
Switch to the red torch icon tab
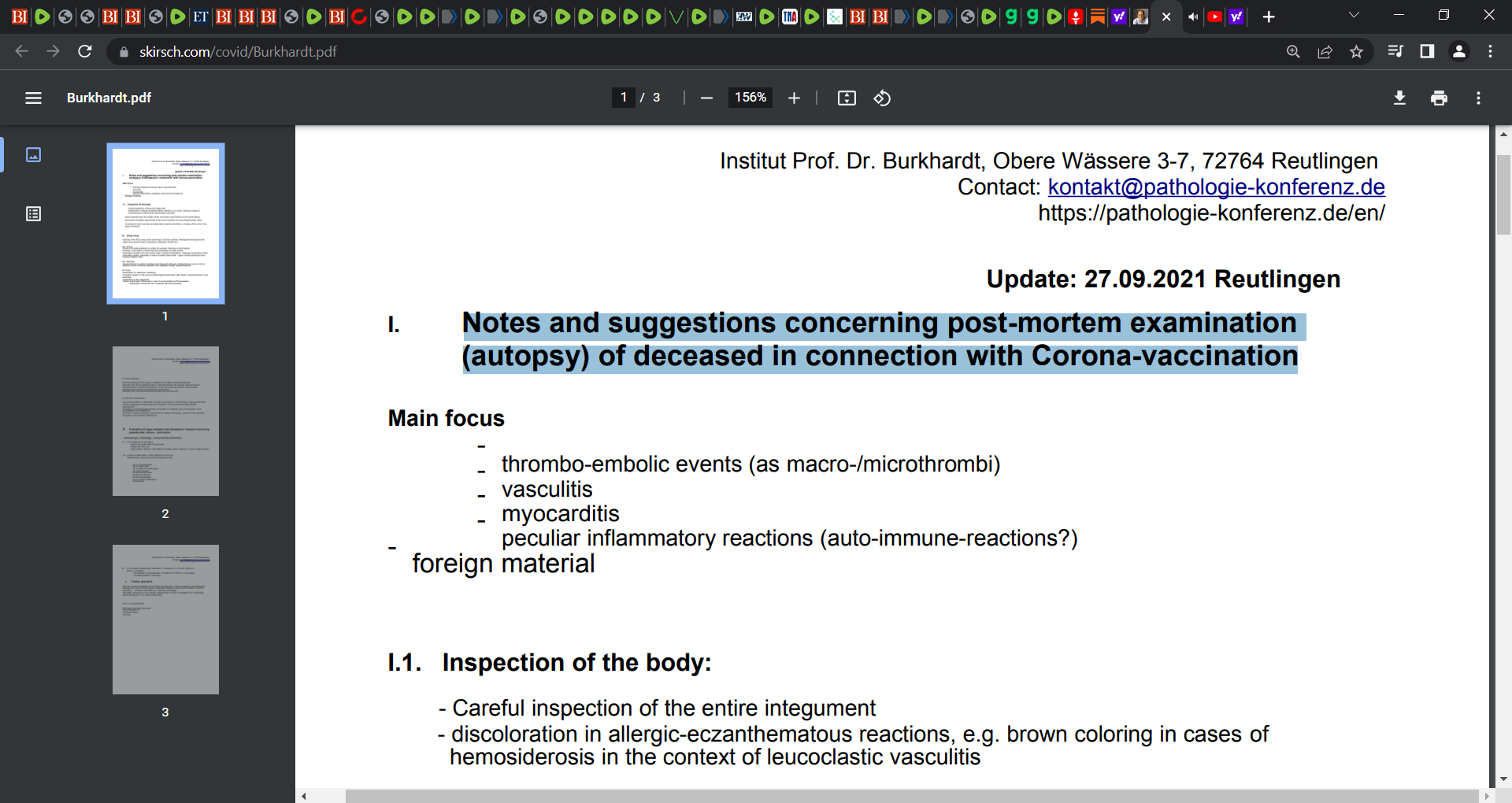click(x=1076, y=17)
